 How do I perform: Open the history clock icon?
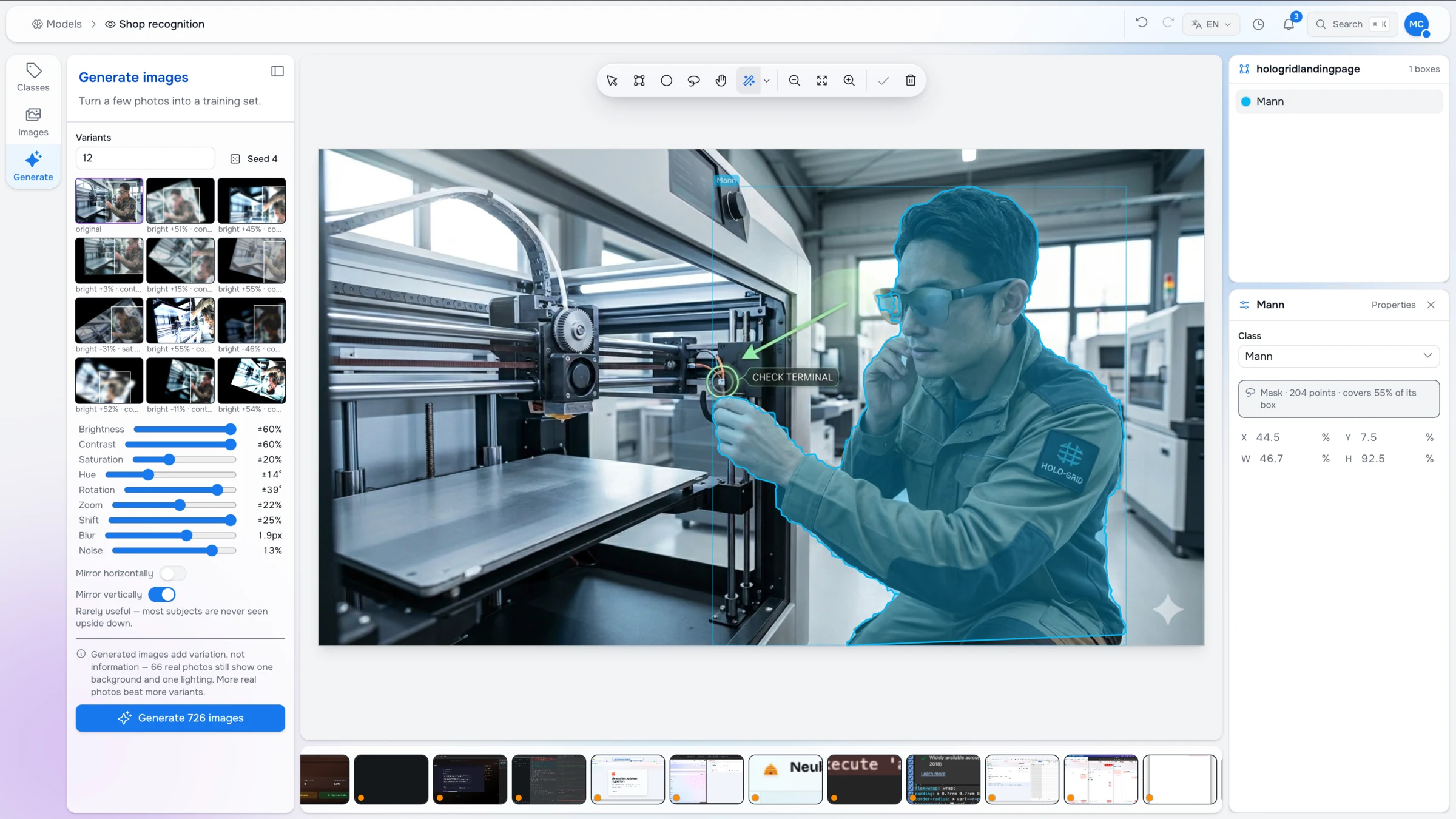(x=1258, y=24)
